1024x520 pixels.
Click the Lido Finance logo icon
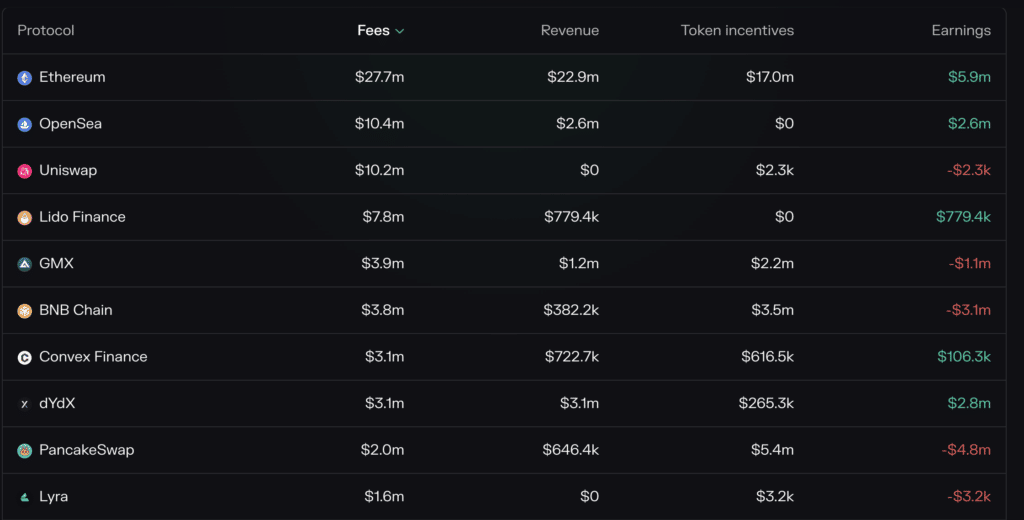25,218
